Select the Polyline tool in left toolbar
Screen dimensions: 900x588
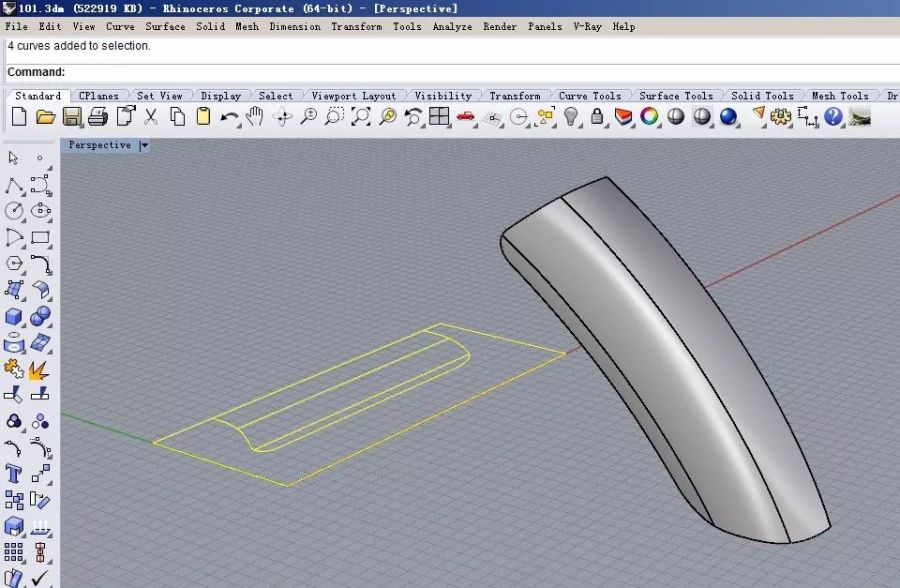[14, 185]
